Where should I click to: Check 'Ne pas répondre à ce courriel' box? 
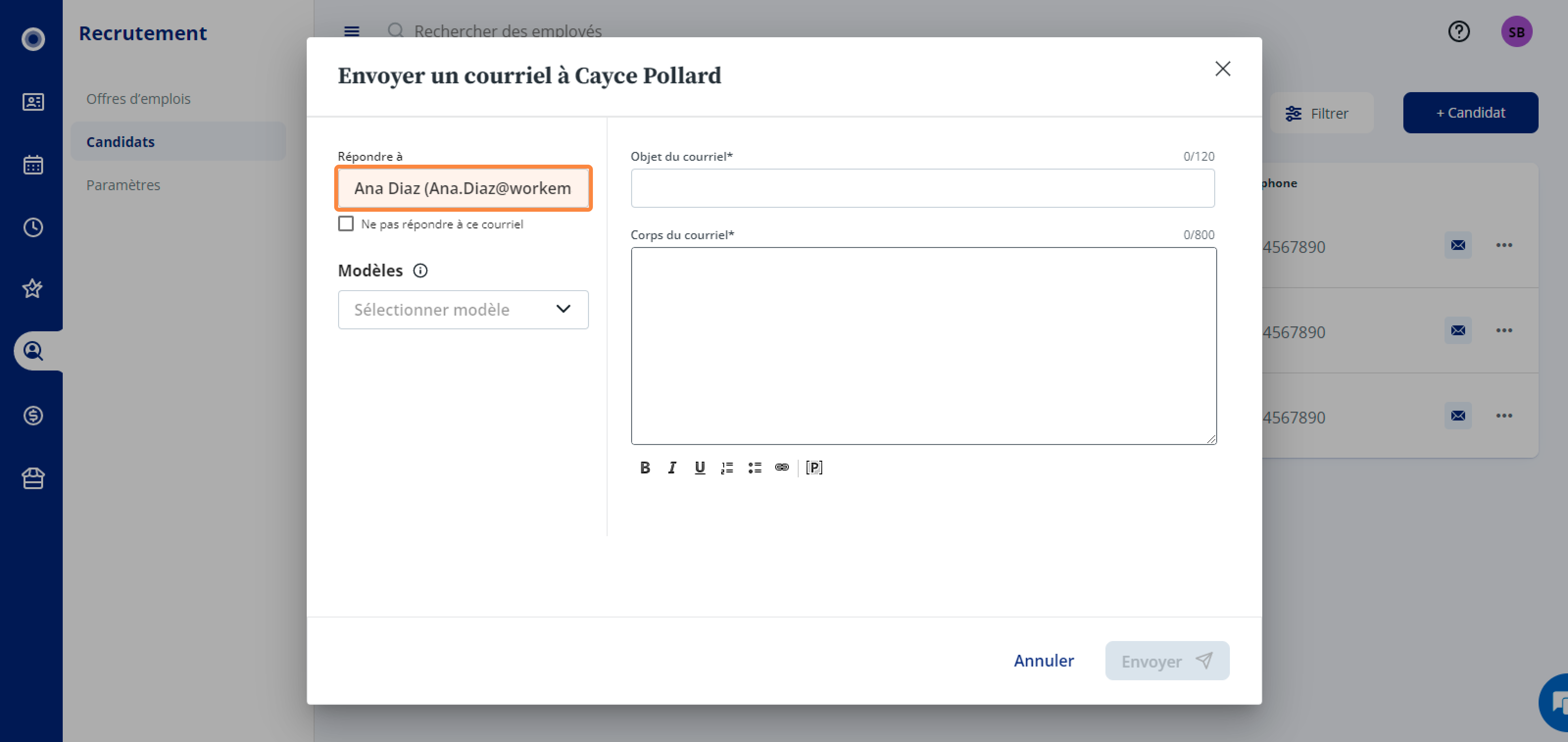pyautogui.click(x=346, y=224)
